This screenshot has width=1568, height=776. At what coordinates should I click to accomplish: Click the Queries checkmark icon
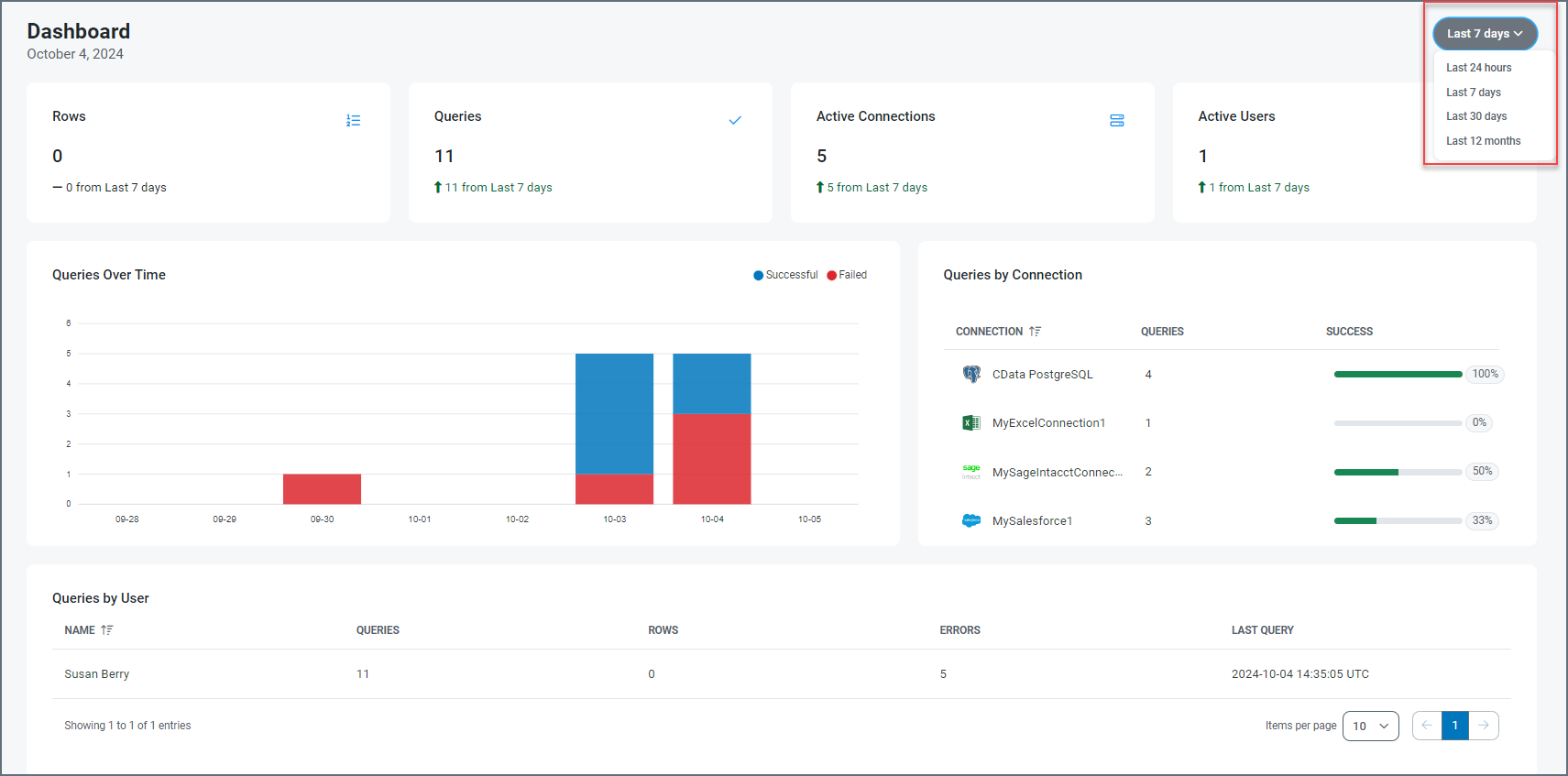pyautogui.click(x=734, y=121)
